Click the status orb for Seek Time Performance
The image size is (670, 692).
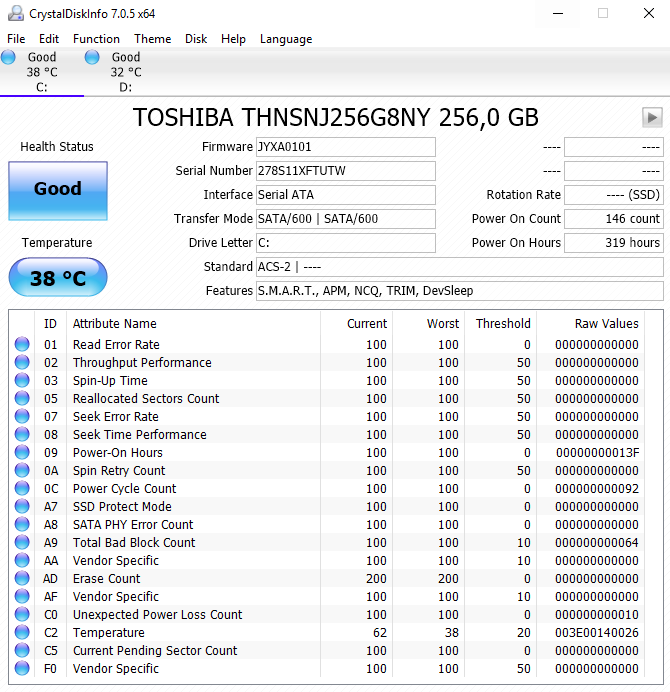22,434
